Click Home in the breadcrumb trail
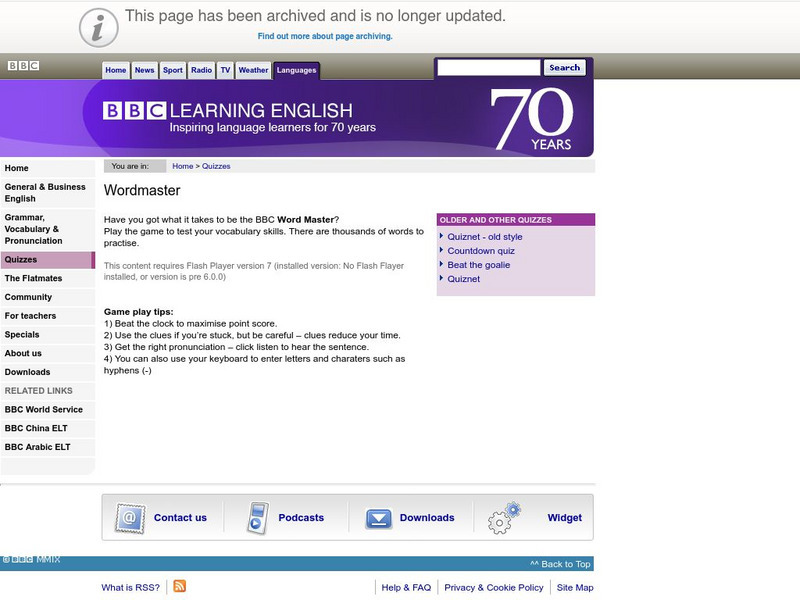The height and width of the screenshot is (600, 800). [183, 166]
